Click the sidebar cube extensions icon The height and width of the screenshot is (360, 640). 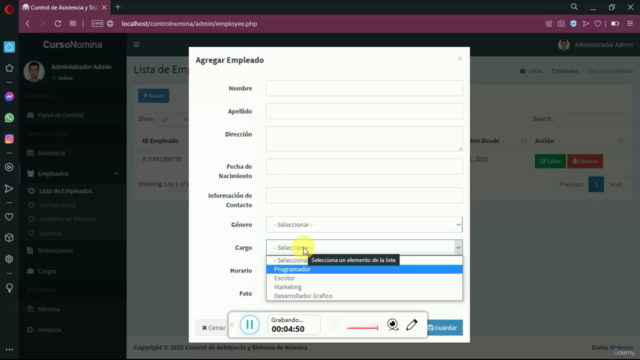(9, 238)
